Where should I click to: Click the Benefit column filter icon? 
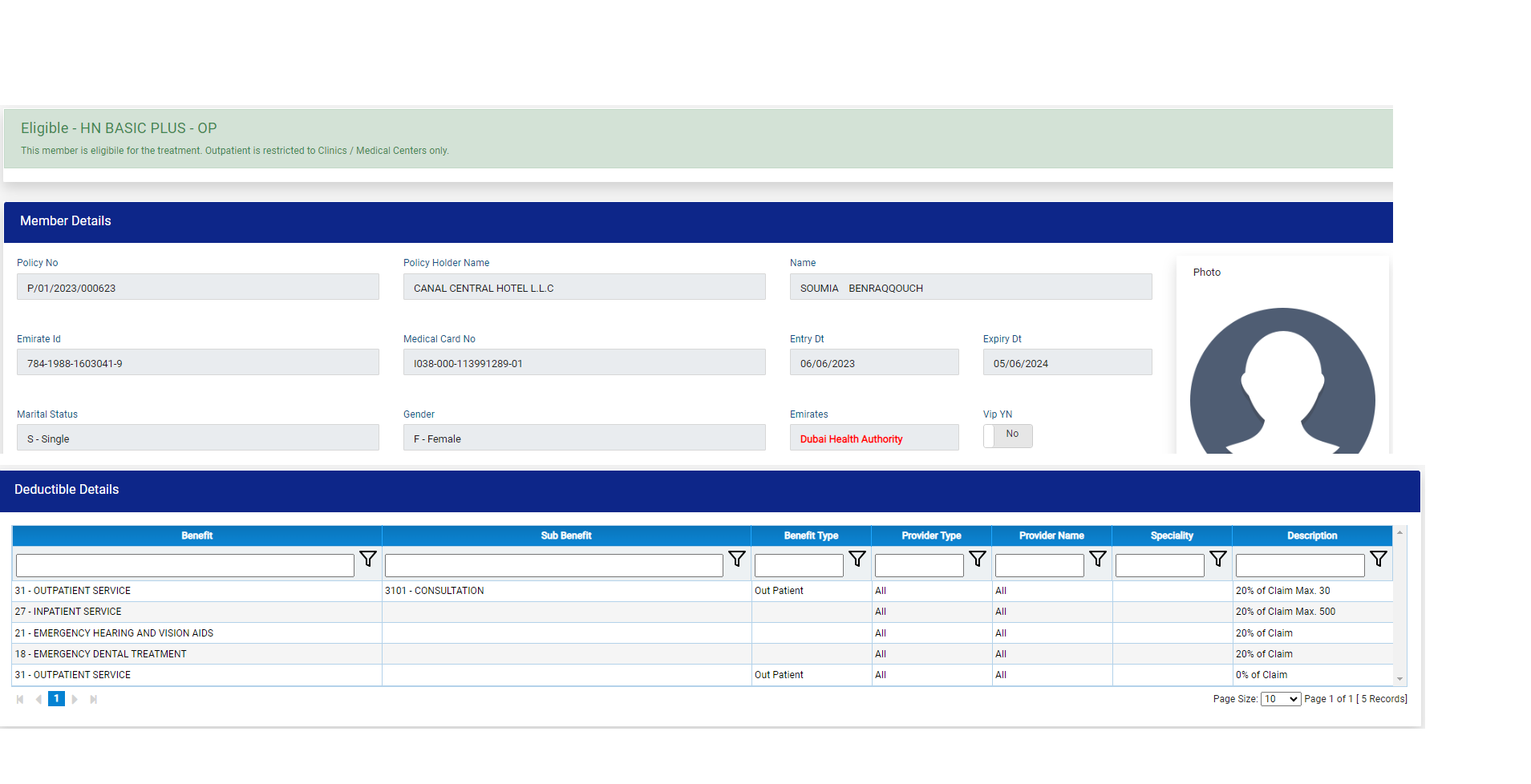pos(368,560)
